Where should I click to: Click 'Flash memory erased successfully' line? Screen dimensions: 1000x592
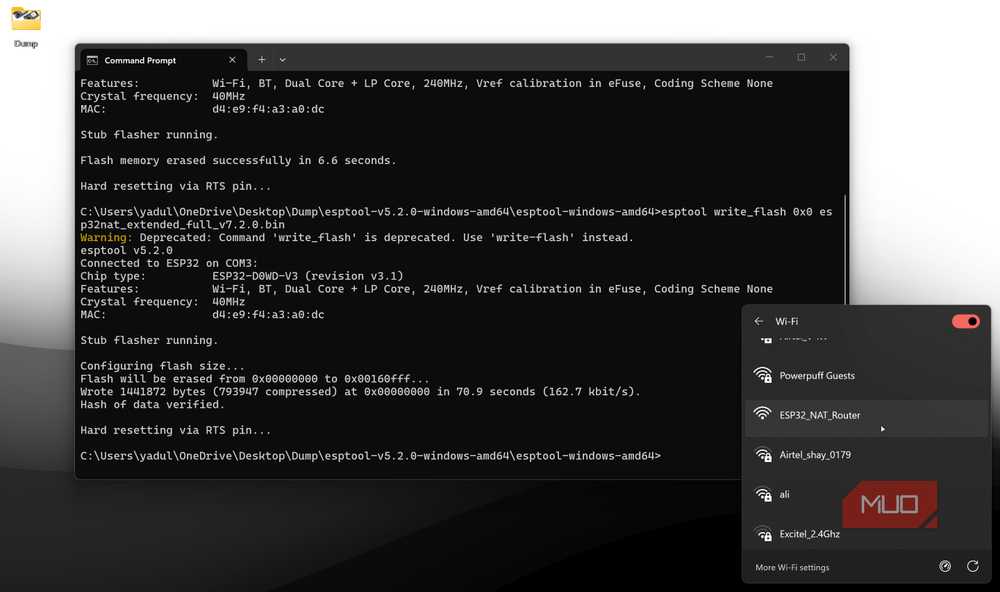[x=238, y=160]
